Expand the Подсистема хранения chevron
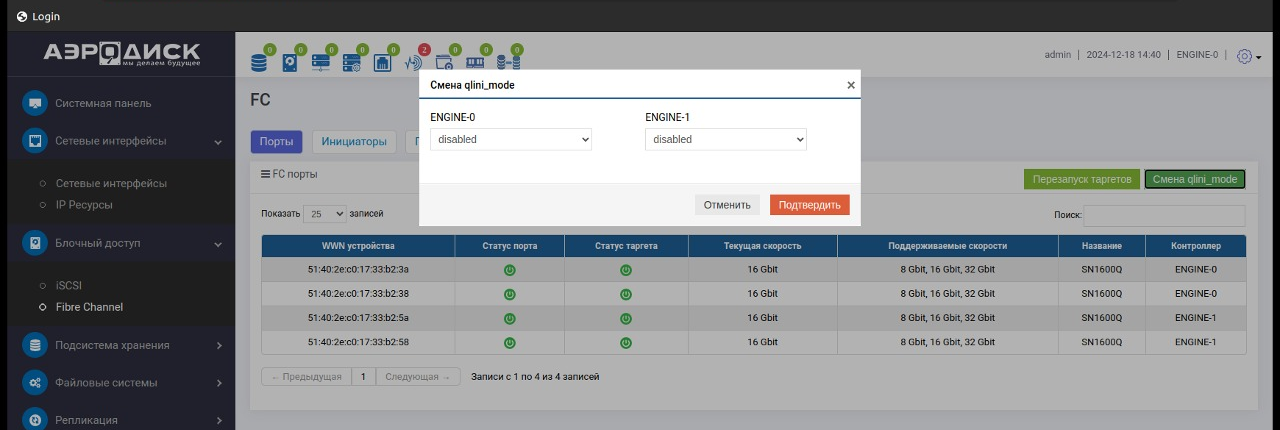The image size is (1280, 430). (218, 346)
